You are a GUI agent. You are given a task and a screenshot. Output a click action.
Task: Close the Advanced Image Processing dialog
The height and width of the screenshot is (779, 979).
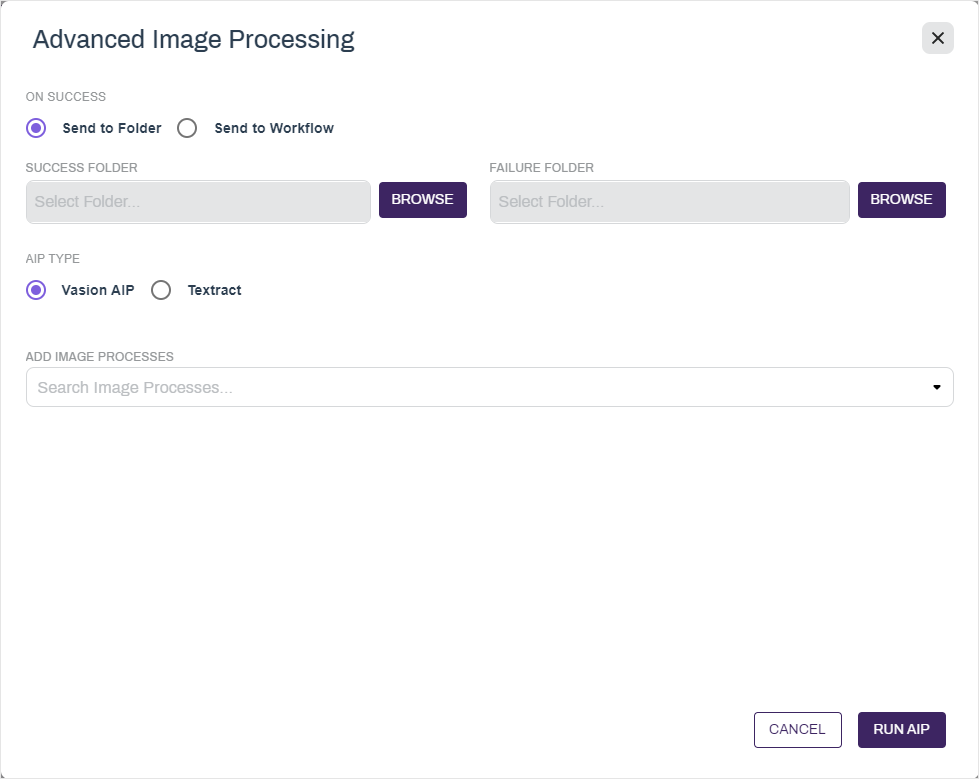(937, 38)
